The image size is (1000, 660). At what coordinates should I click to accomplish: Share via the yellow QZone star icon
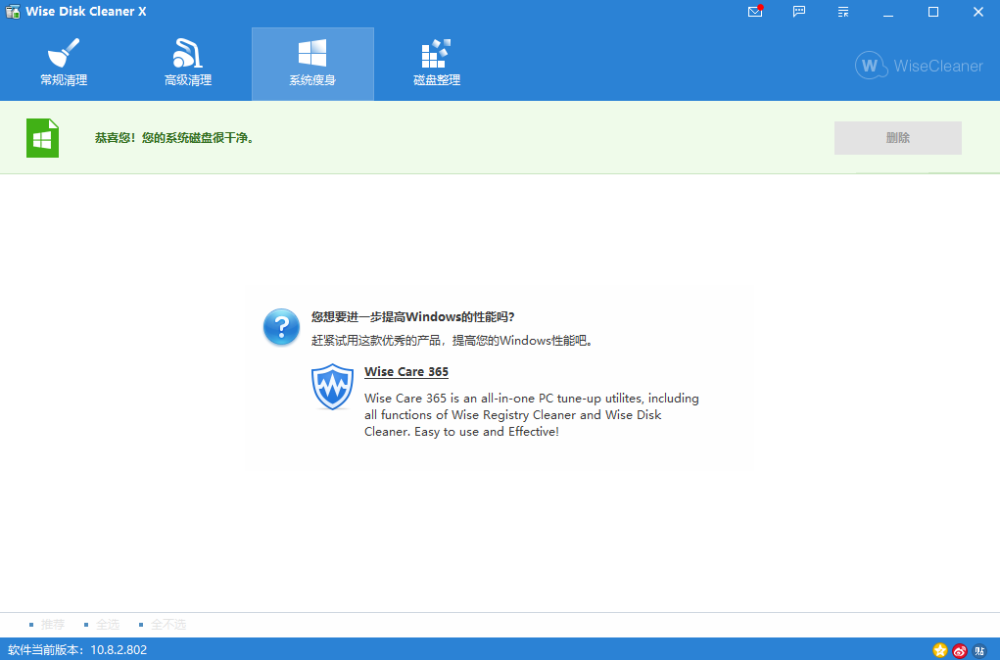(940, 650)
